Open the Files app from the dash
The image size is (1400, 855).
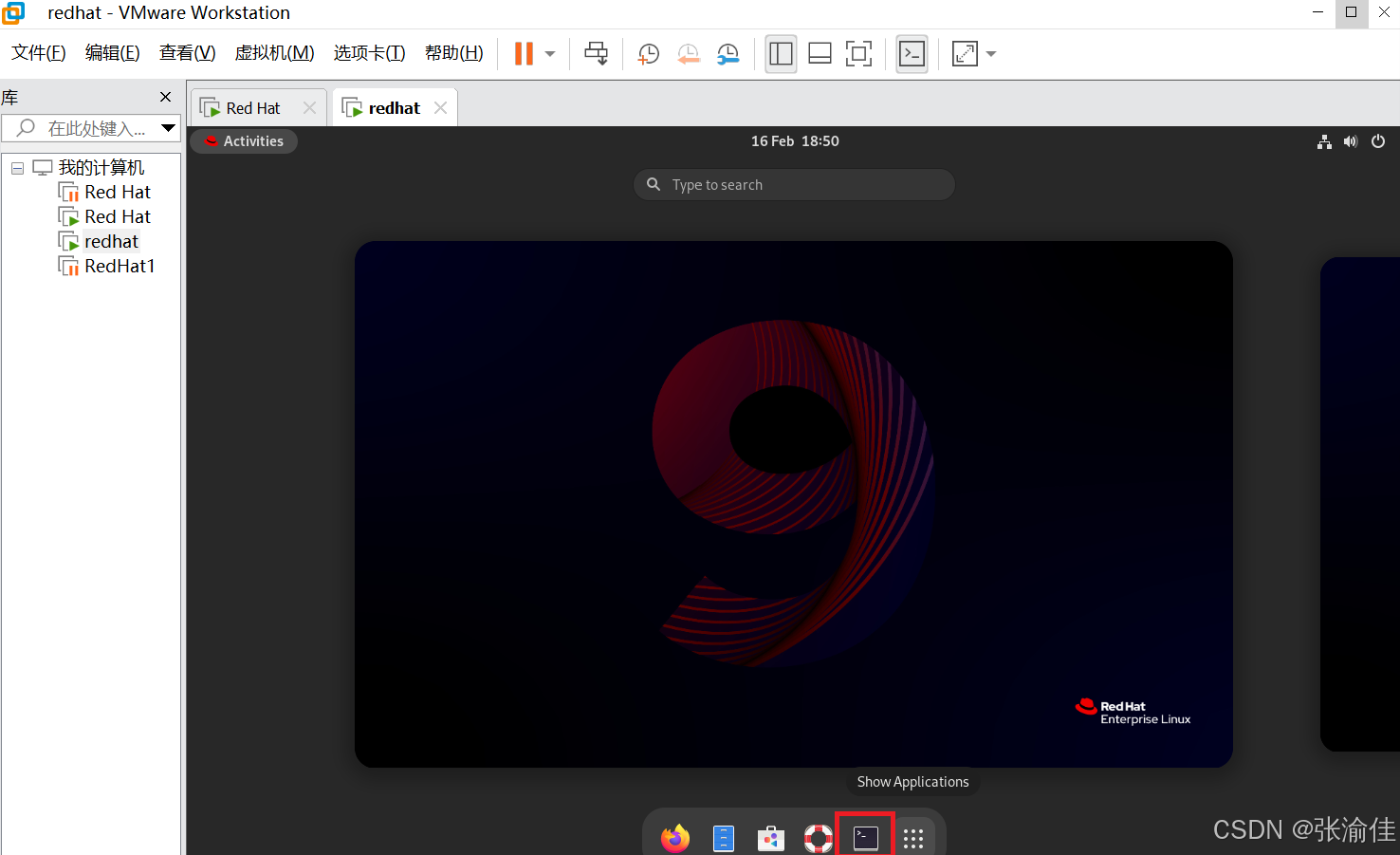(724, 838)
